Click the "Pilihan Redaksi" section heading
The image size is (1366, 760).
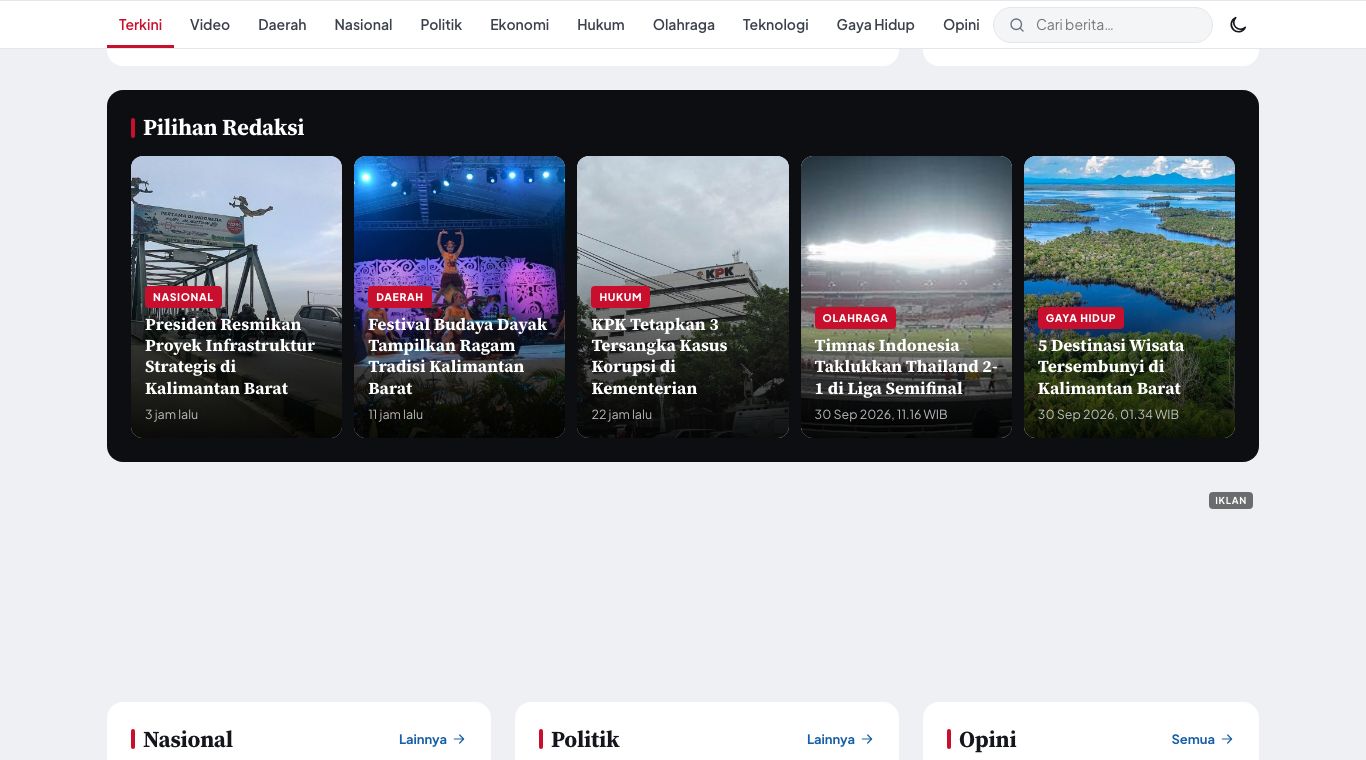[x=223, y=127]
